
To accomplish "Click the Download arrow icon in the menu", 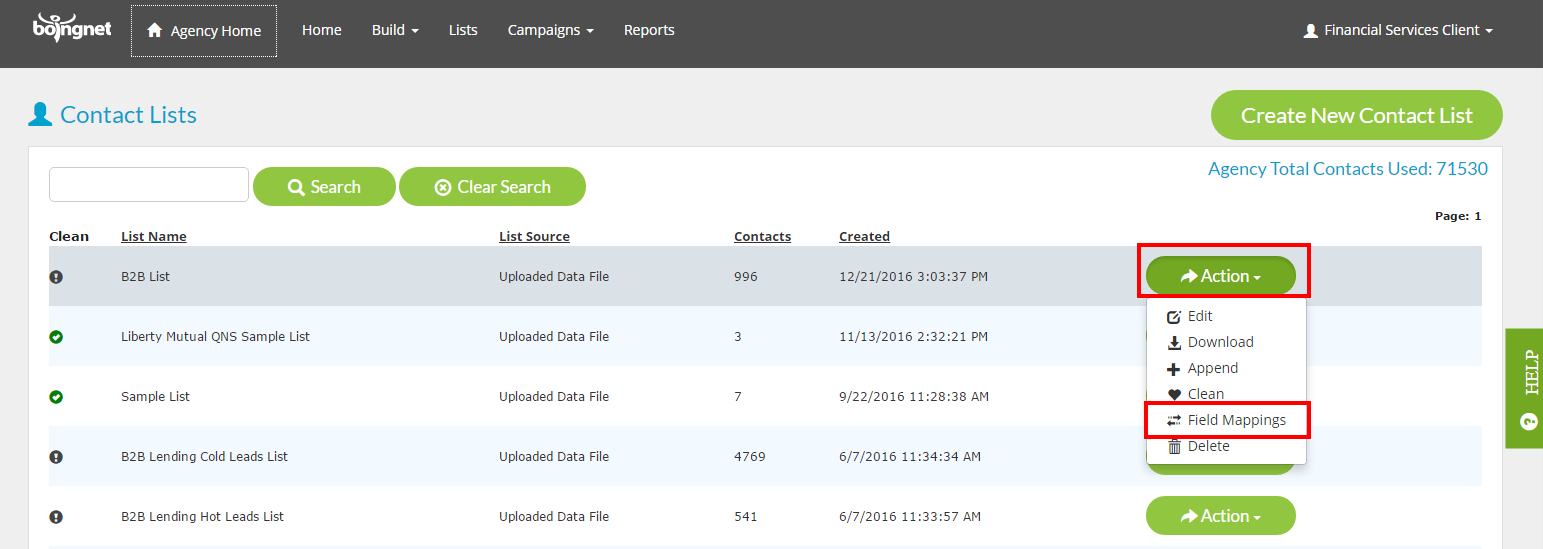I will pos(1174,342).
